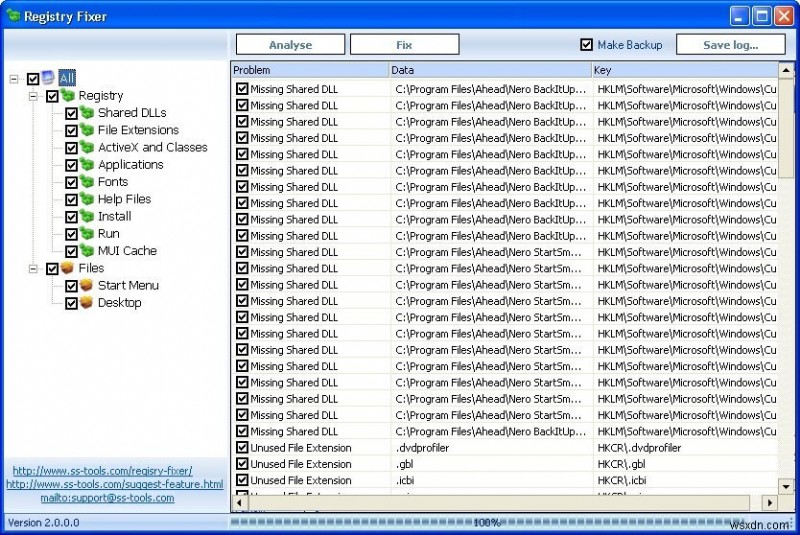The image size is (800, 535).
Task: Click the File Extensions green cube icon
Action: (87, 130)
